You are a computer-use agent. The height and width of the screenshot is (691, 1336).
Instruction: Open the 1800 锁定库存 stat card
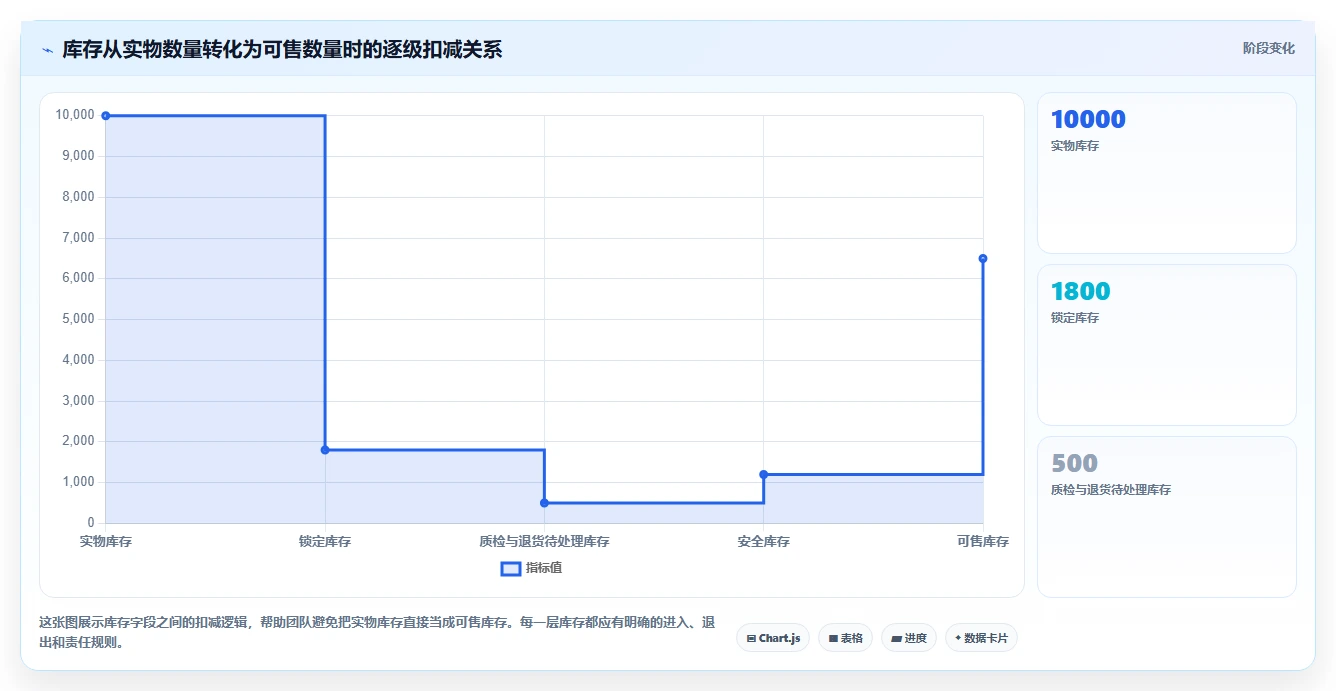point(1167,345)
